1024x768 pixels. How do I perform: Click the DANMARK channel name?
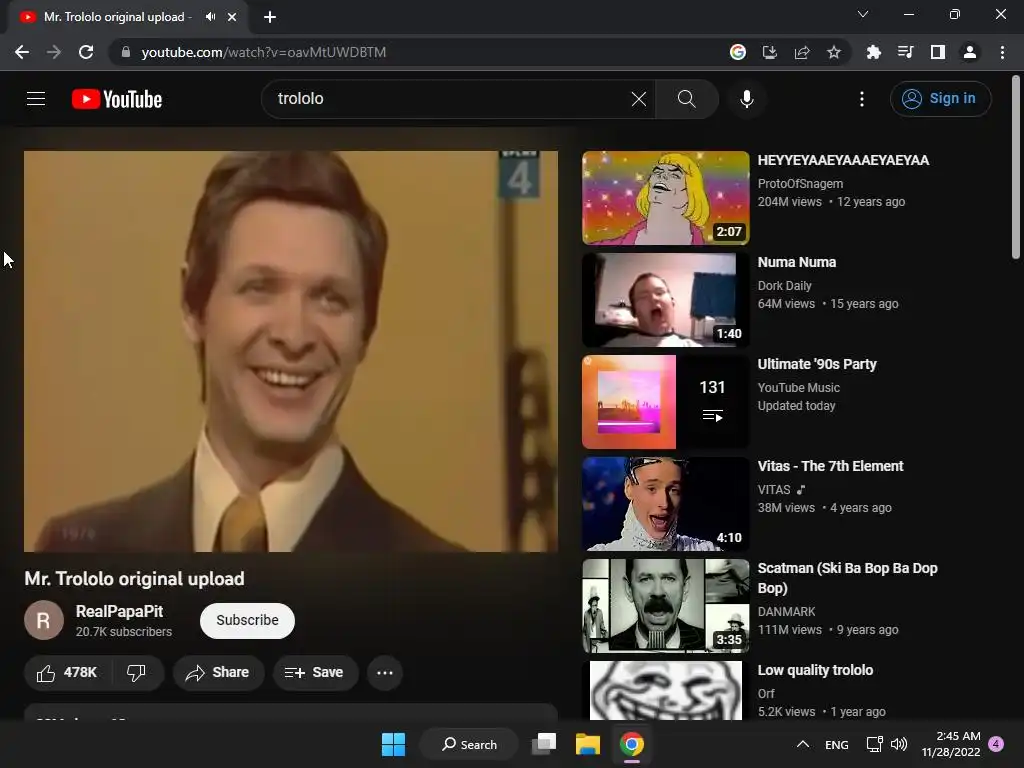tap(786, 612)
